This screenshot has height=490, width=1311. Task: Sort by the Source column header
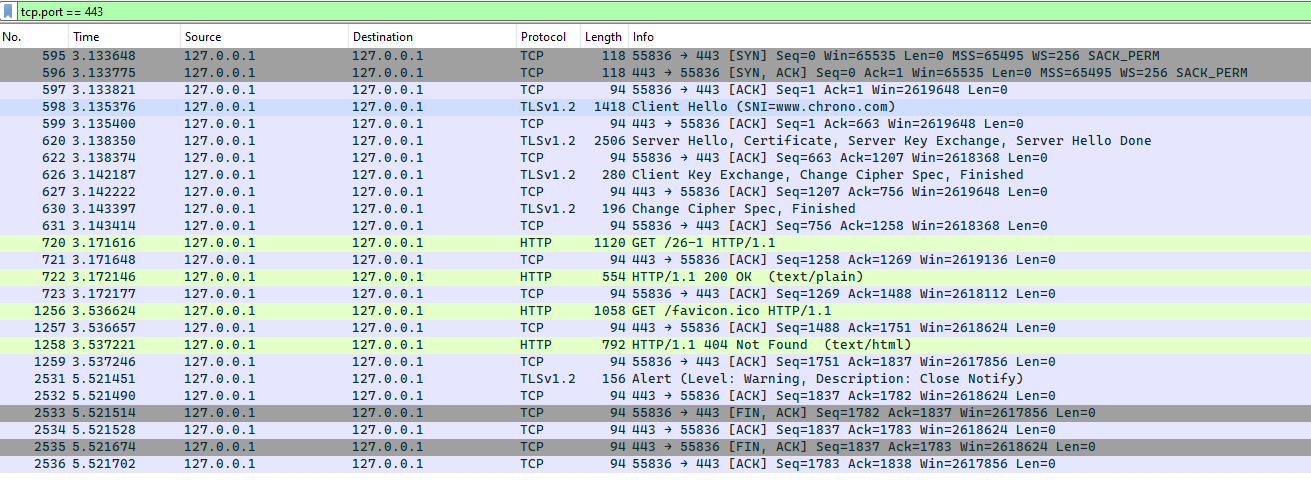tap(264, 37)
